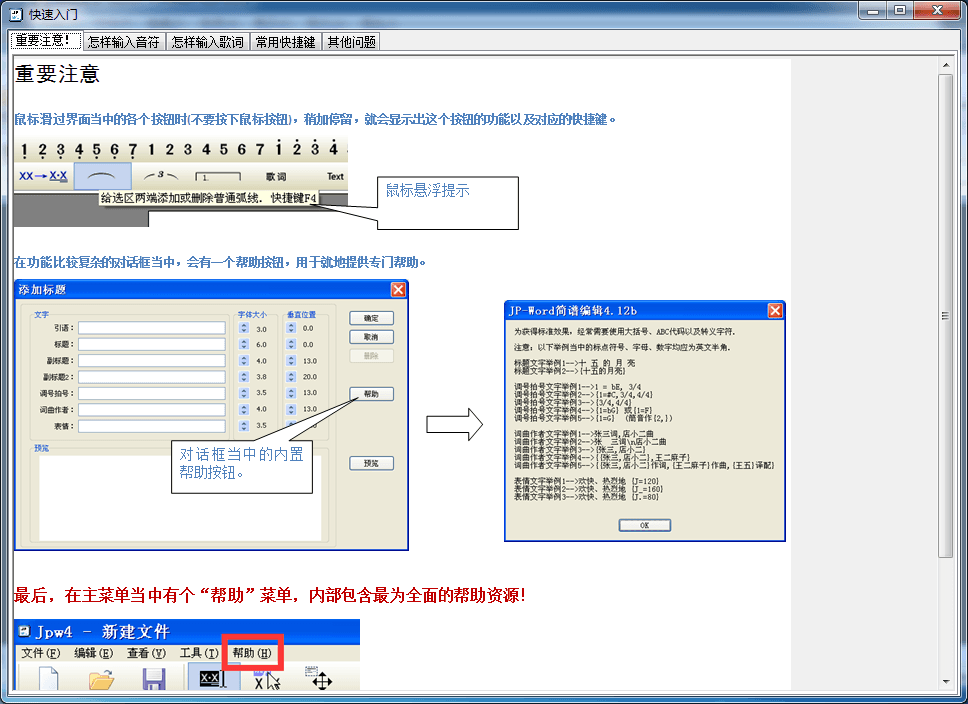Click the XX→X·X conversion icon
Screen dimensions: 968x704
tap(42, 176)
